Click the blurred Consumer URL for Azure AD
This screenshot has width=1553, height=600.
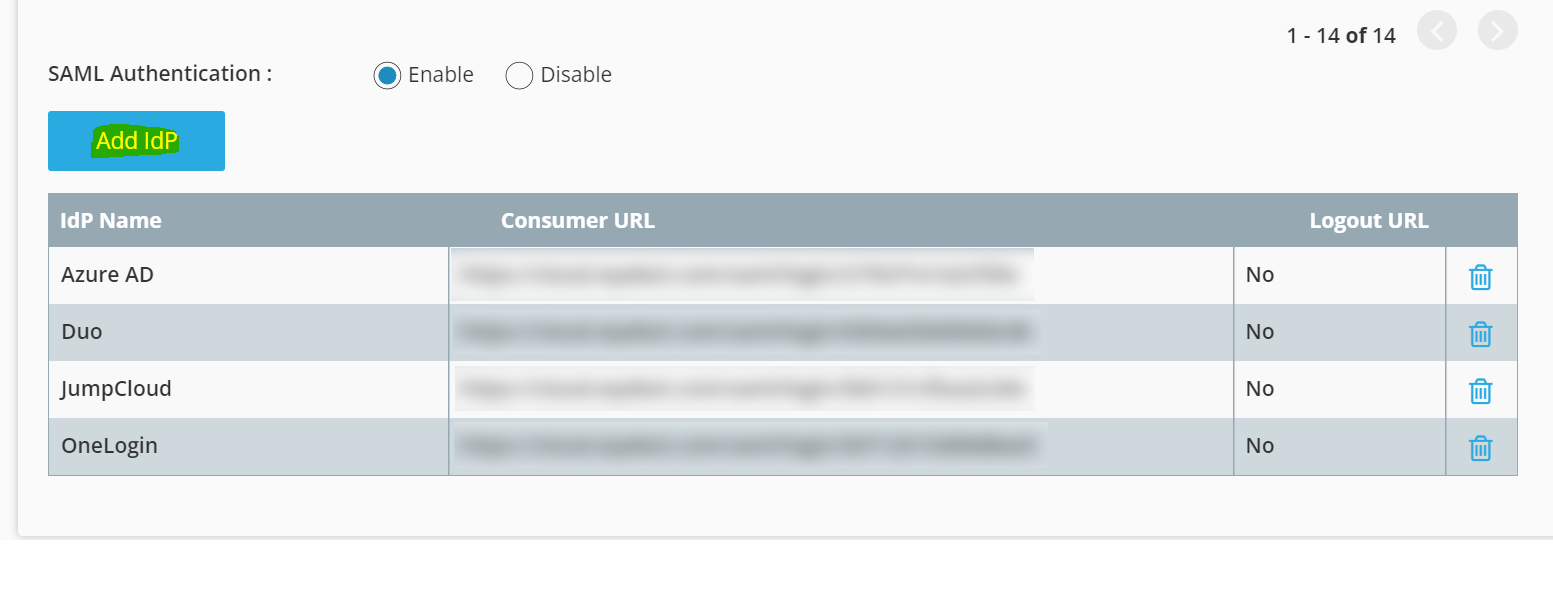point(742,274)
